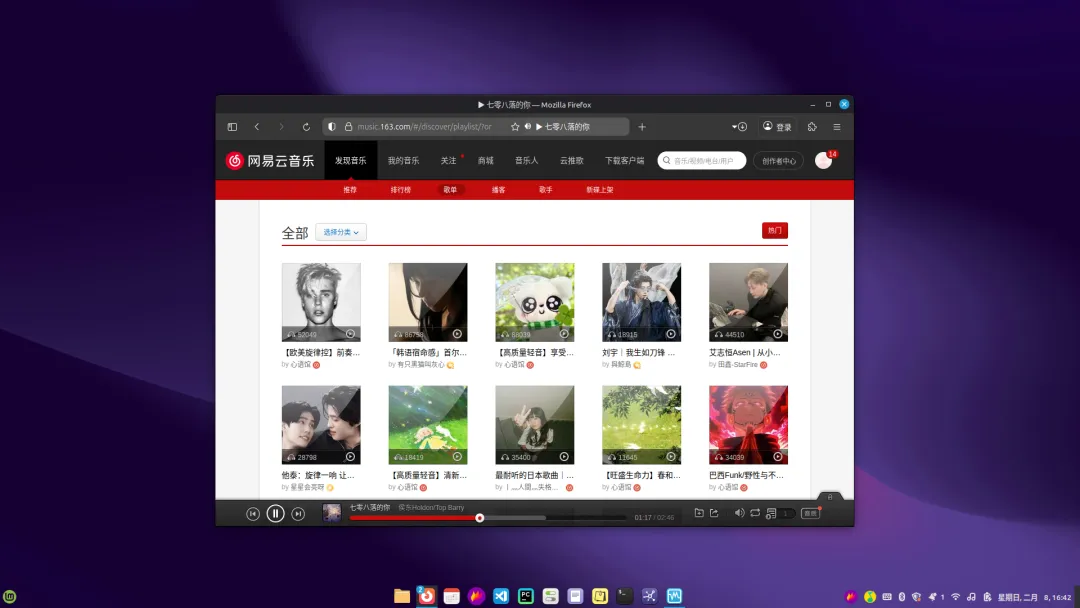The image size is (1080, 608).
Task: Play the 艾志恒Asen playlist via its play icon
Action: tap(778, 334)
